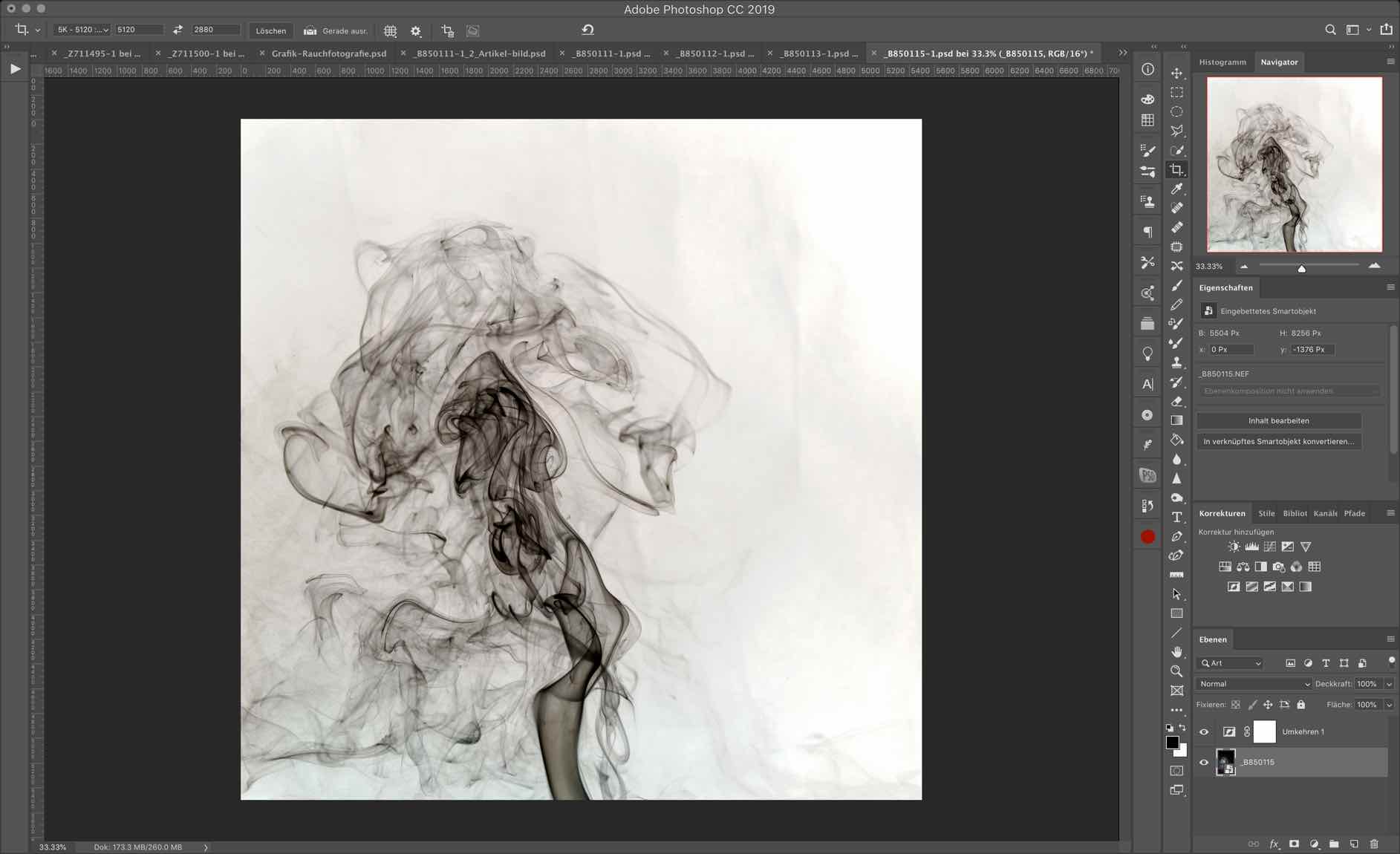1400x854 pixels.
Task: Open the Info panel icon
Action: pos(1147,69)
